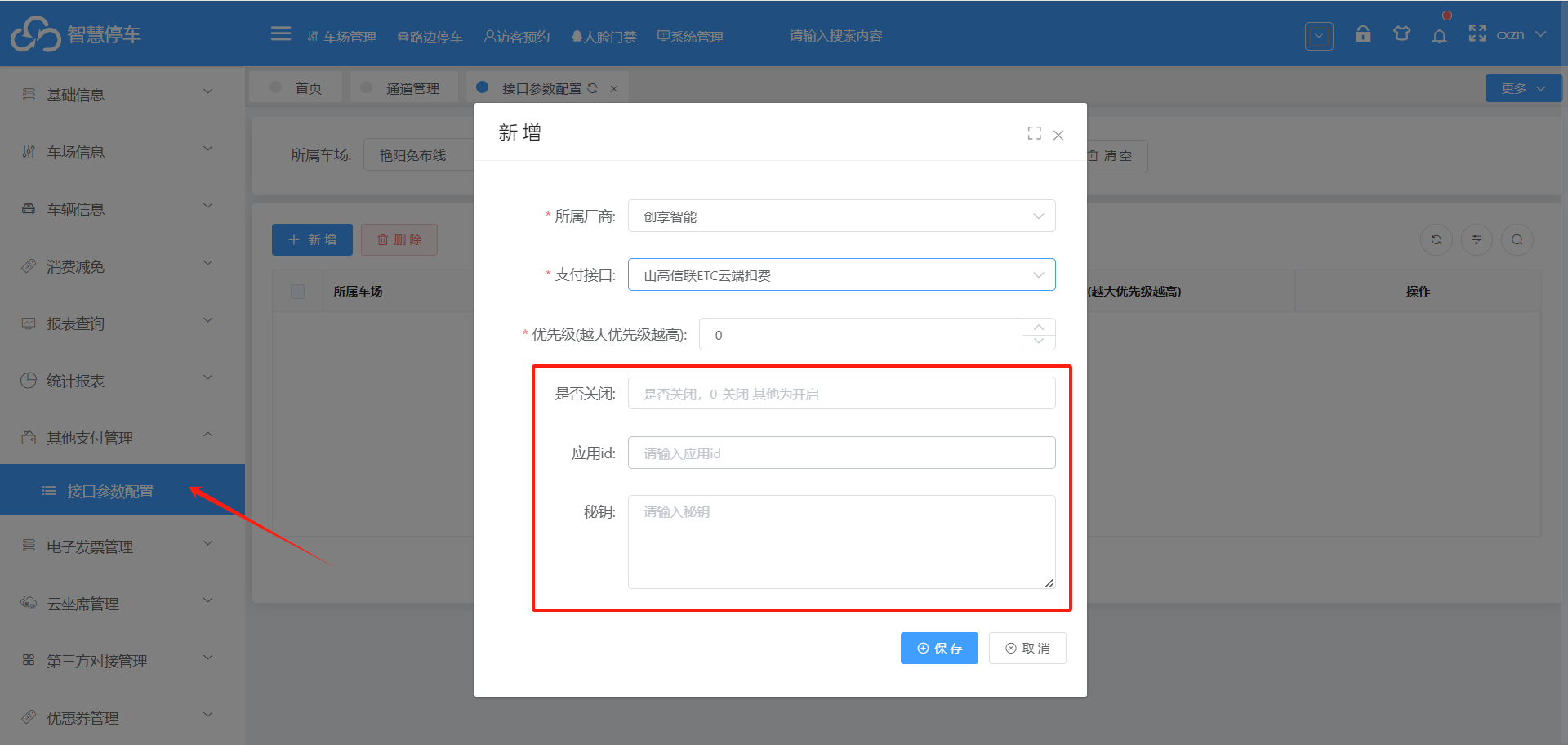Open 车场管理 top menu

coord(341,37)
